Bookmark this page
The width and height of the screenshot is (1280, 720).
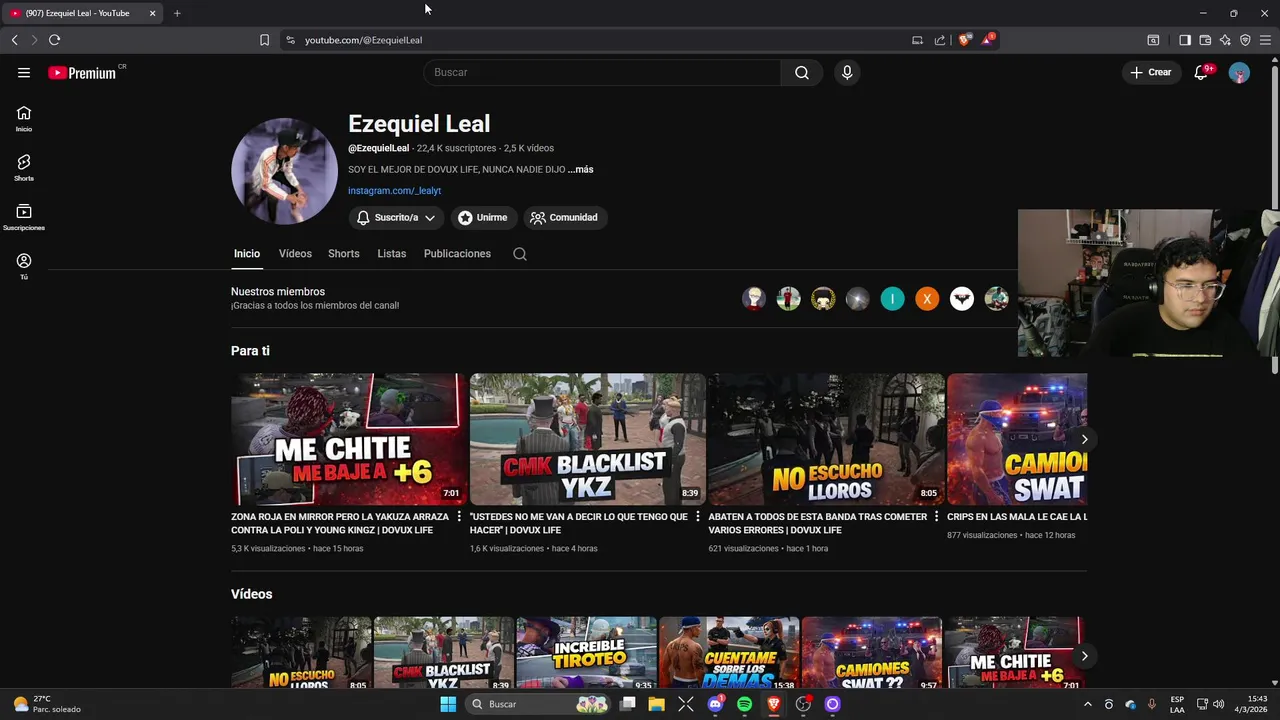pos(264,40)
